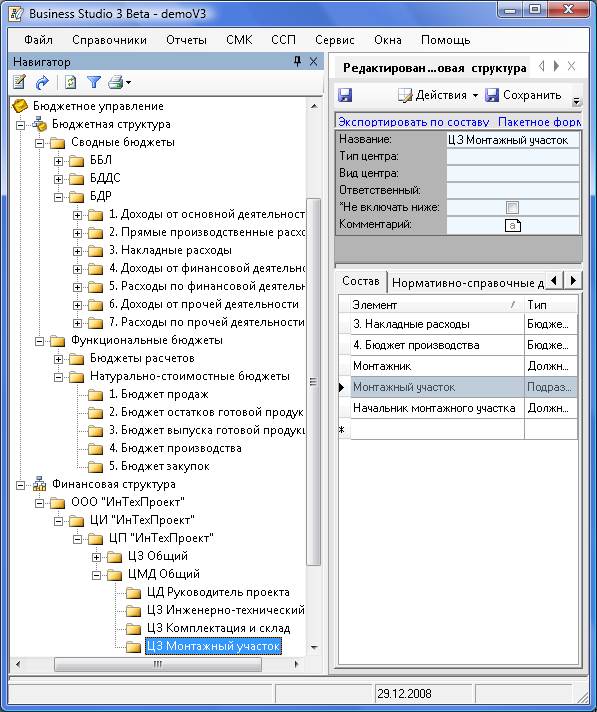Select ЦЗ Комплектация и склад item

[x=218, y=628]
